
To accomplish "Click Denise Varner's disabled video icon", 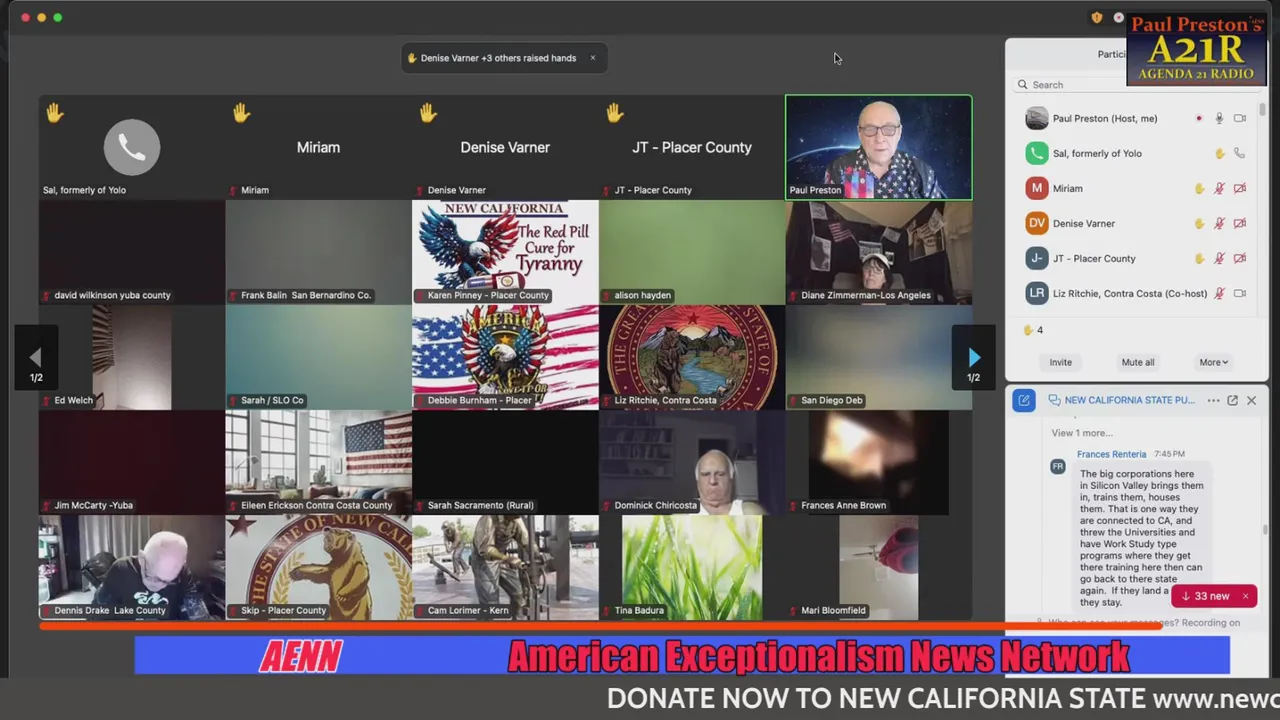I will (x=1240, y=223).
